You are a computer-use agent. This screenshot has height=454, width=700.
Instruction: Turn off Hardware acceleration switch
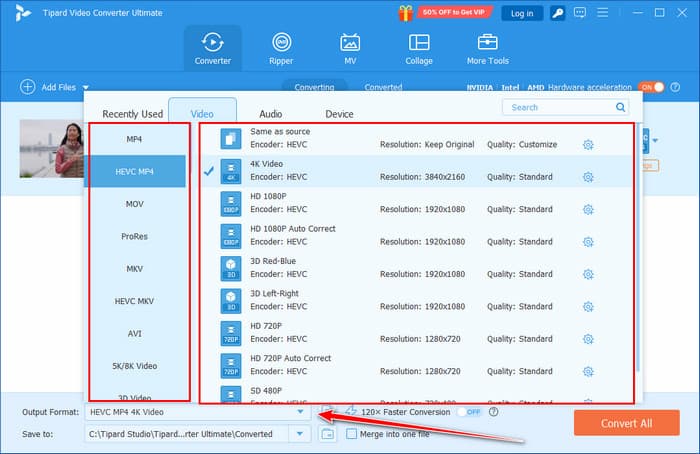651,87
